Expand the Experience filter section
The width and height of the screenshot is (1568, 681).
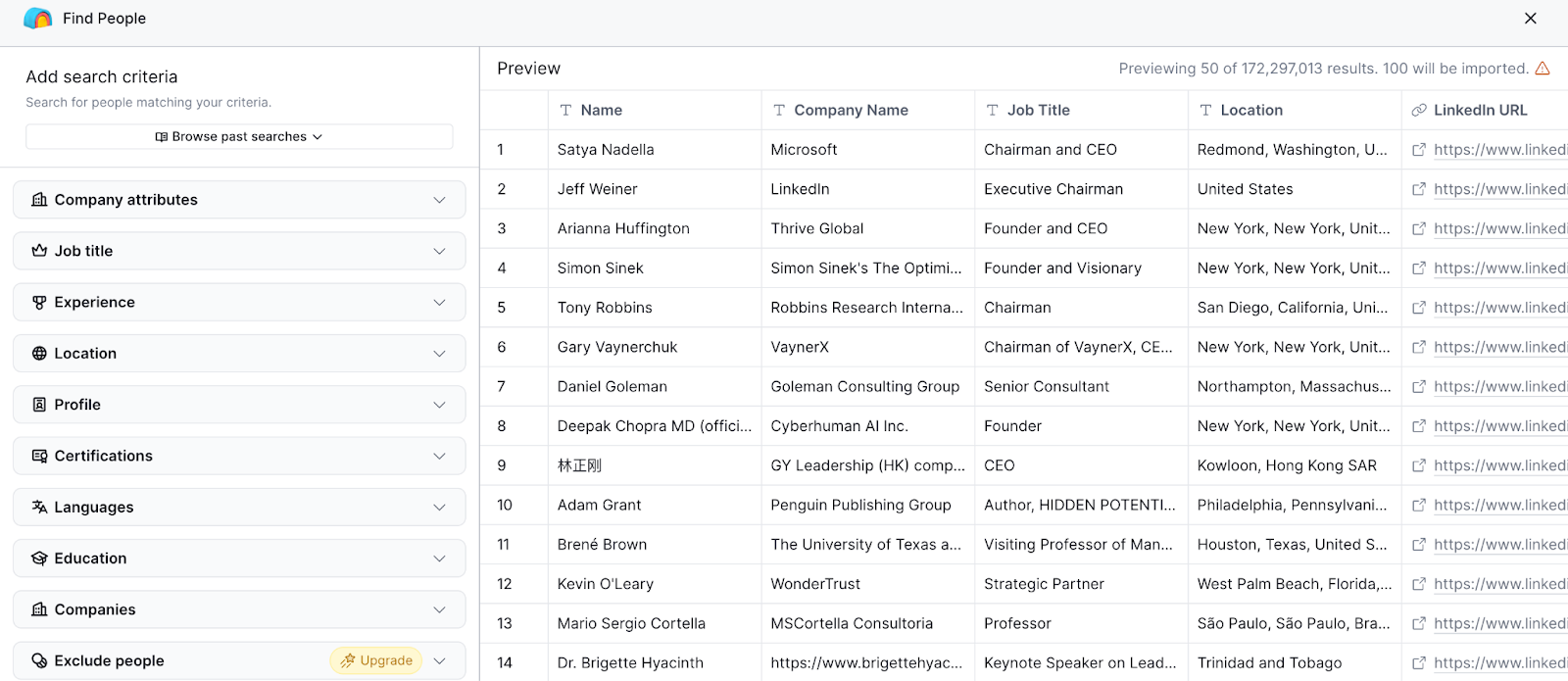tap(439, 303)
